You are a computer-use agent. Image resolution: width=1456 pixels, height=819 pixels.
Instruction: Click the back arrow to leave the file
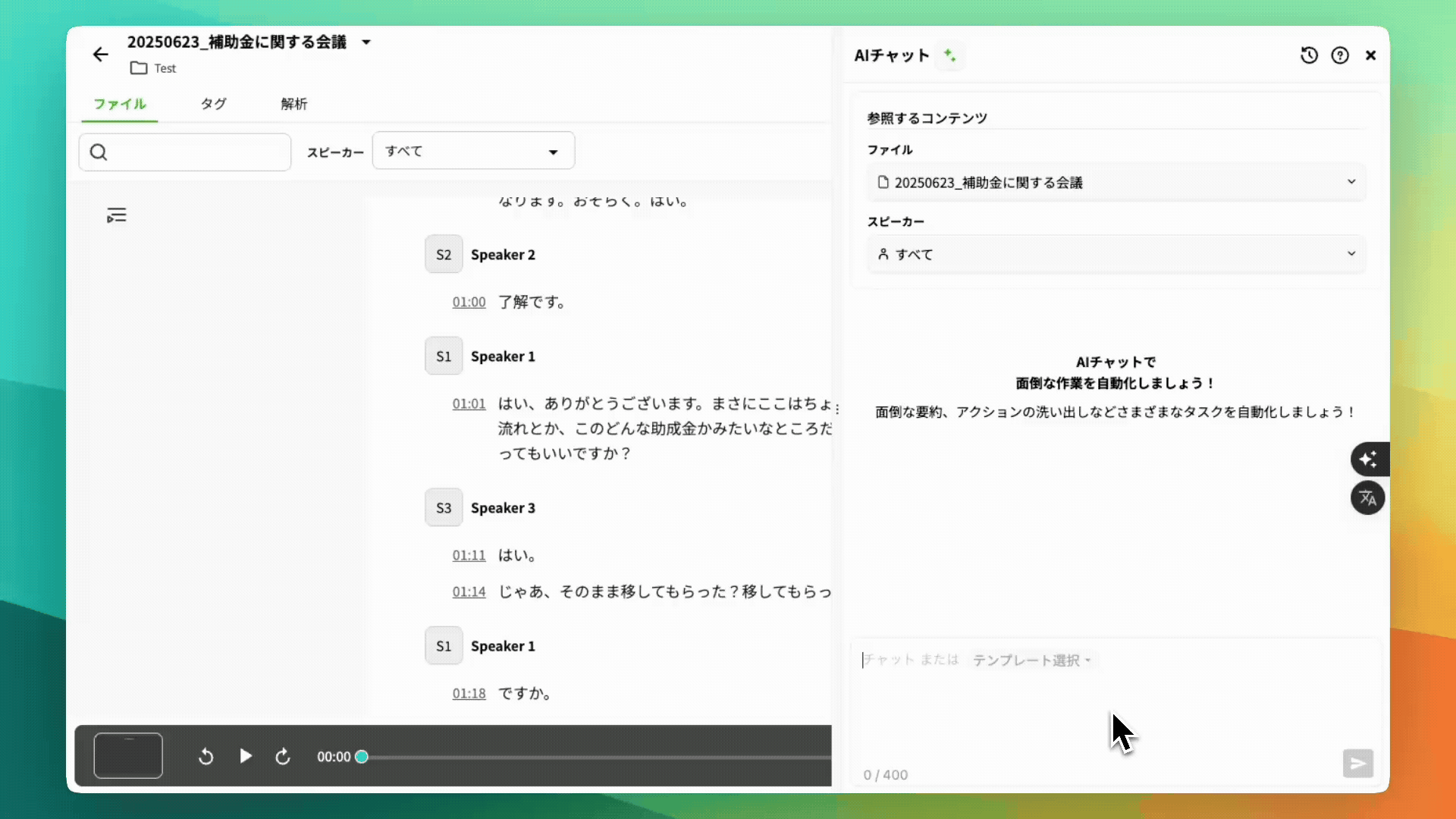[x=100, y=54]
